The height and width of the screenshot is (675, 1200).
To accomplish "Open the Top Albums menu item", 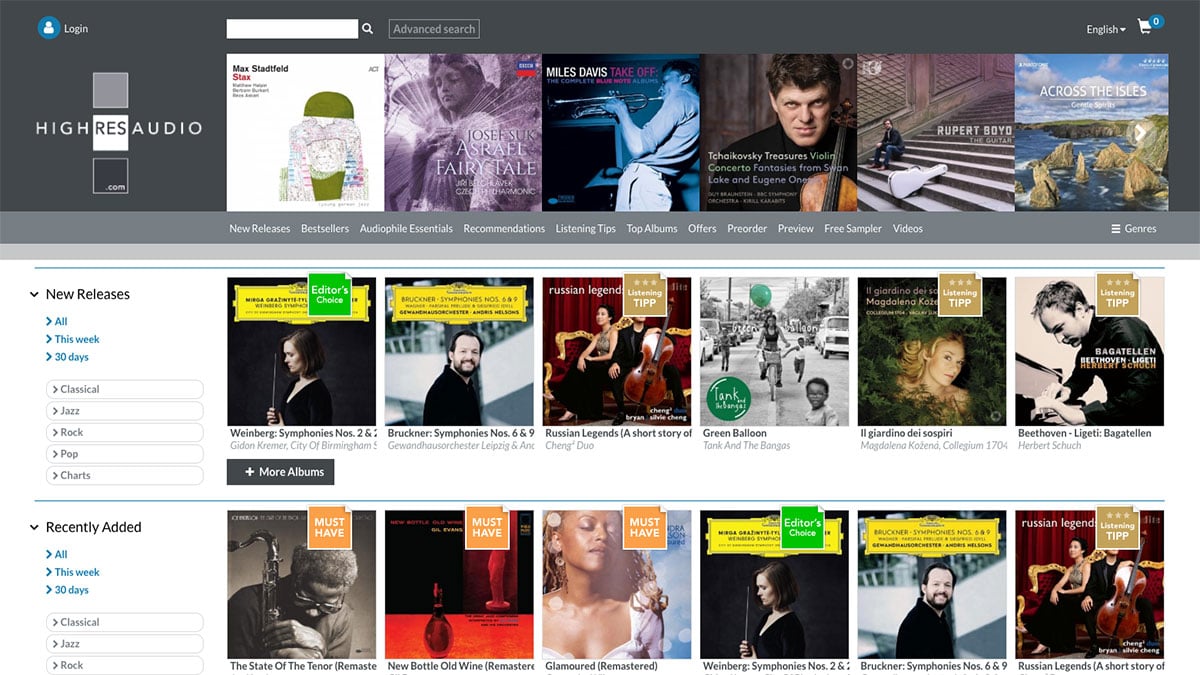I will 652,229.
